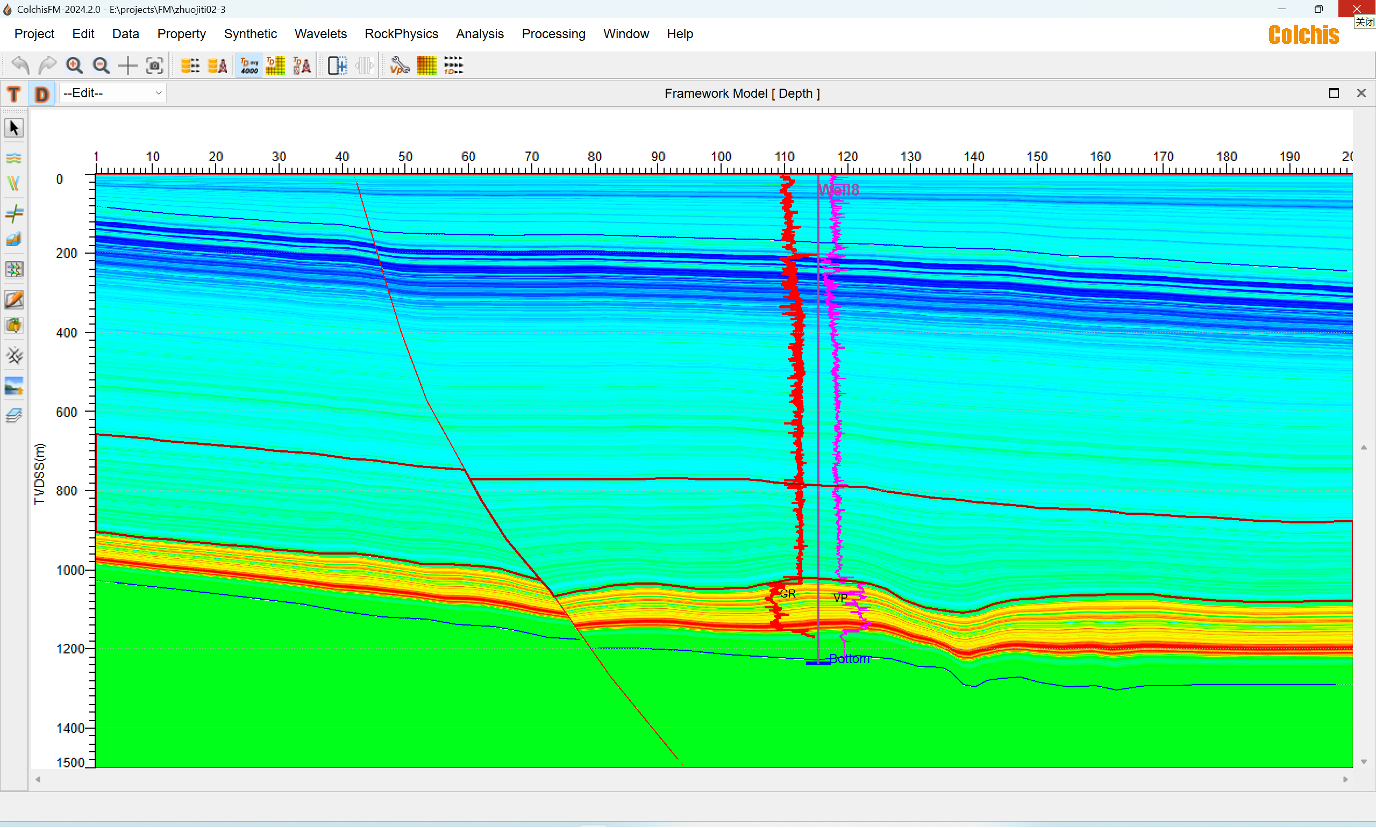Click the horizontal scrollbar left arrow
The image size is (1376, 828).
coord(38,779)
